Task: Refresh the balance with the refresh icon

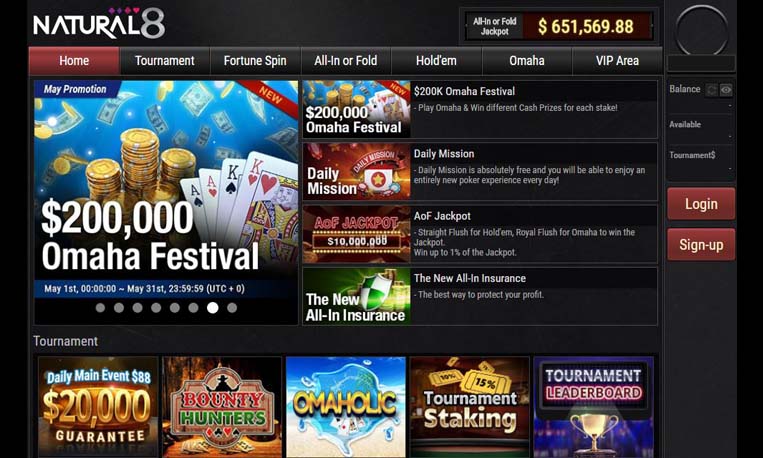Action: [712, 90]
